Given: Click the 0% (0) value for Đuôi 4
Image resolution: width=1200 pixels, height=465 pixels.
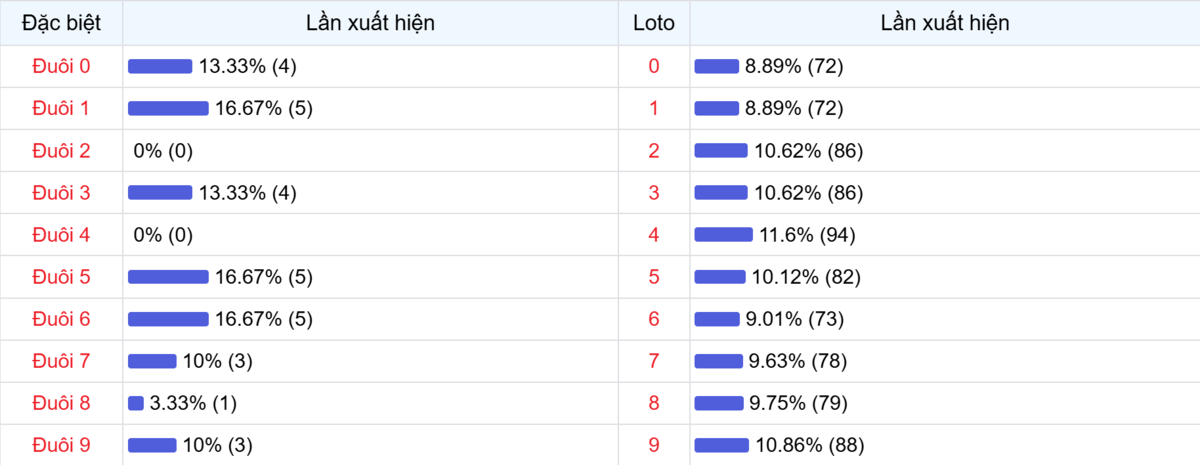Looking at the screenshot, I should coord(163,235).
